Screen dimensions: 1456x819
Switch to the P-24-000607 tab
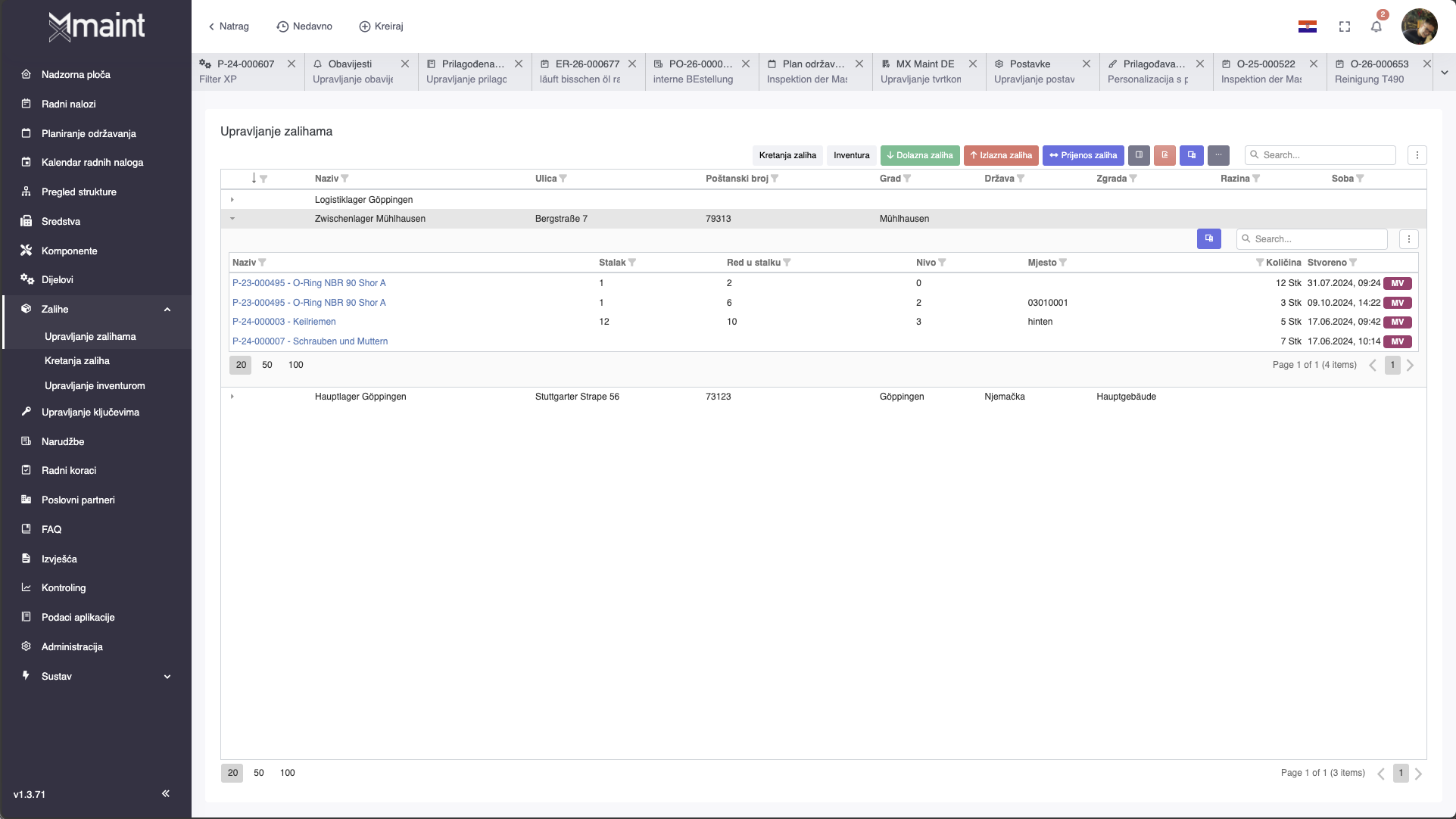[x=246, y=71]
